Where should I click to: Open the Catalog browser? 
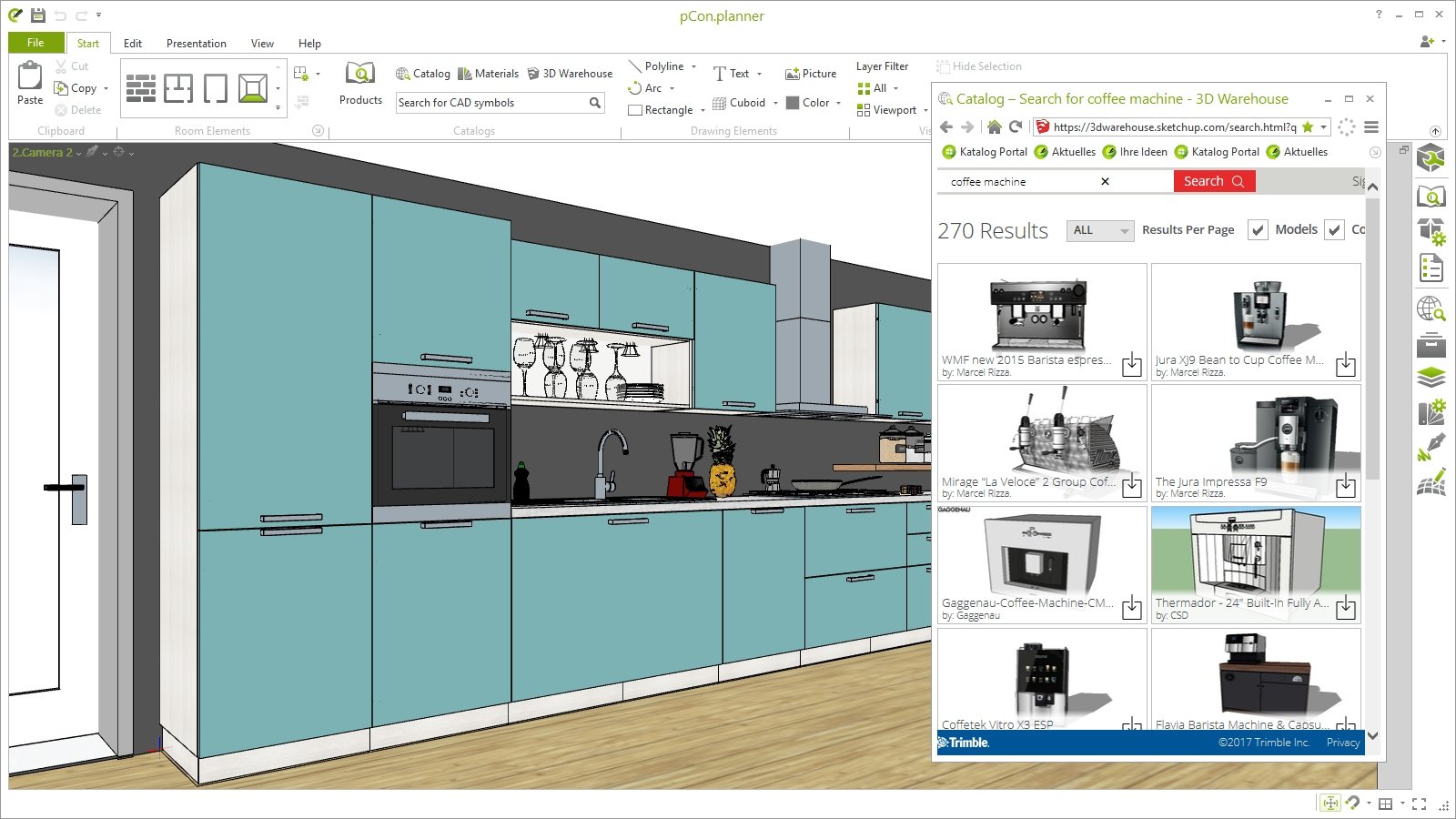[x=423, y=74]
